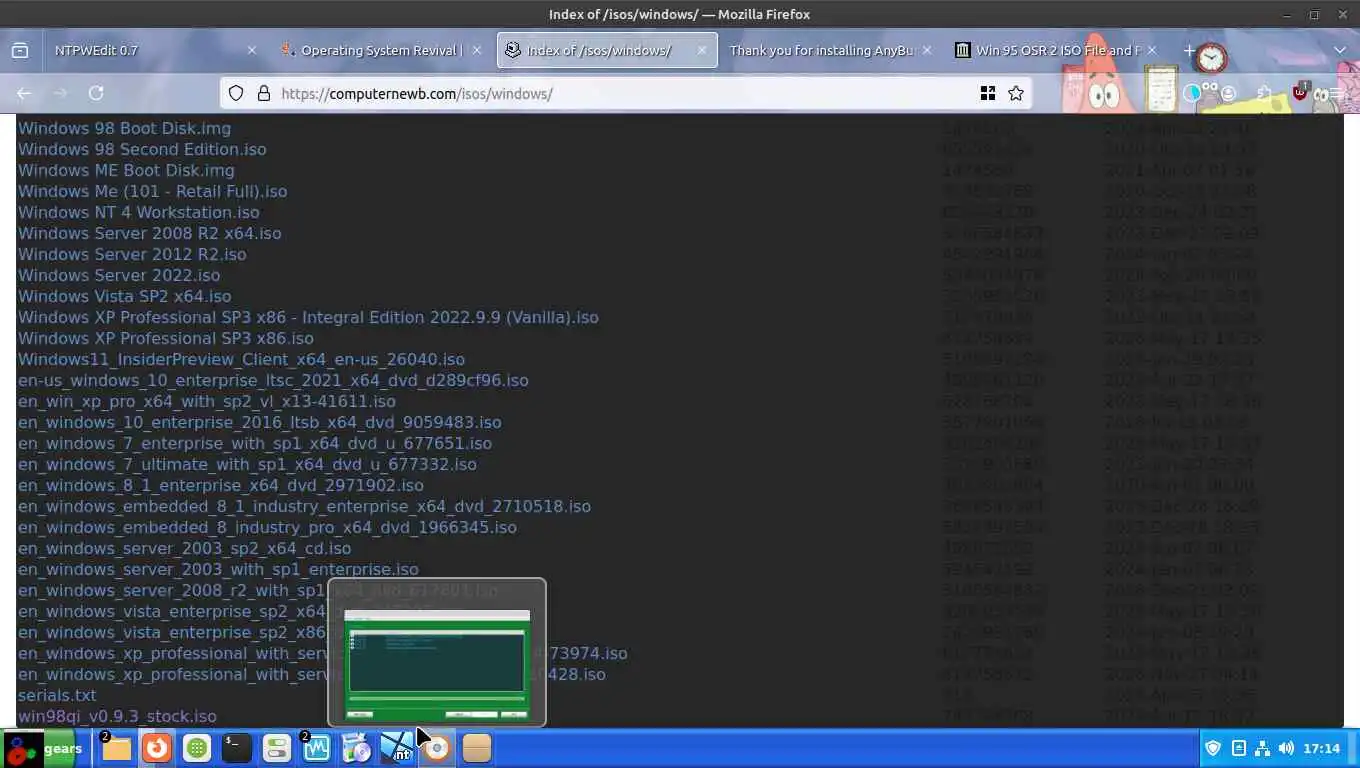The width and height of the screenshot is (1360, 768).
Task: Bookmark this page with the star
Action: pos(1016,93)
